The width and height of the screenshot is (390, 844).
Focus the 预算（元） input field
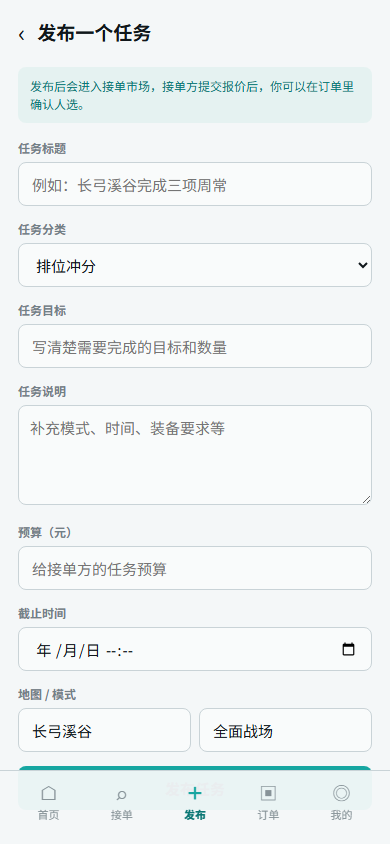[x=195, y=568]
